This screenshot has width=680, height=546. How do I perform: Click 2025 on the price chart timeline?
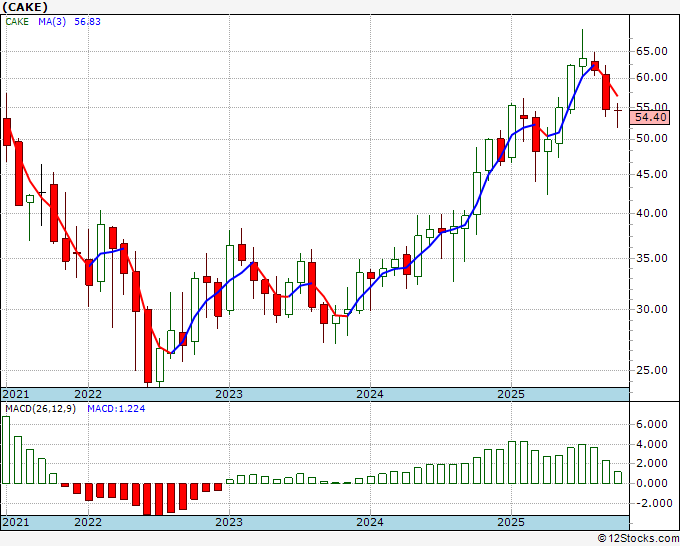click(x=511, y=394)
